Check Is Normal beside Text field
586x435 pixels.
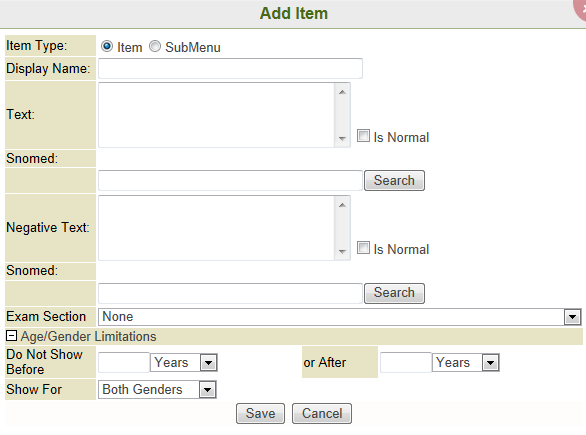363,136
